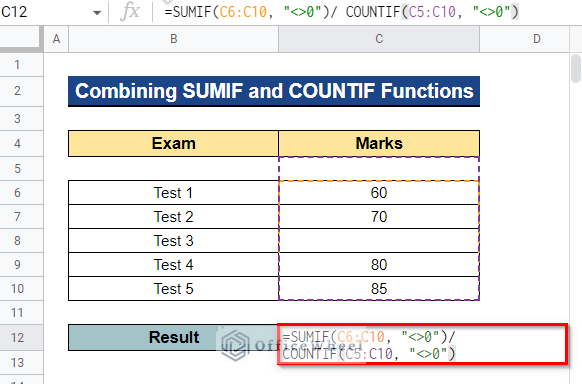Select the cell with marks 60

[x=379, y=193]
